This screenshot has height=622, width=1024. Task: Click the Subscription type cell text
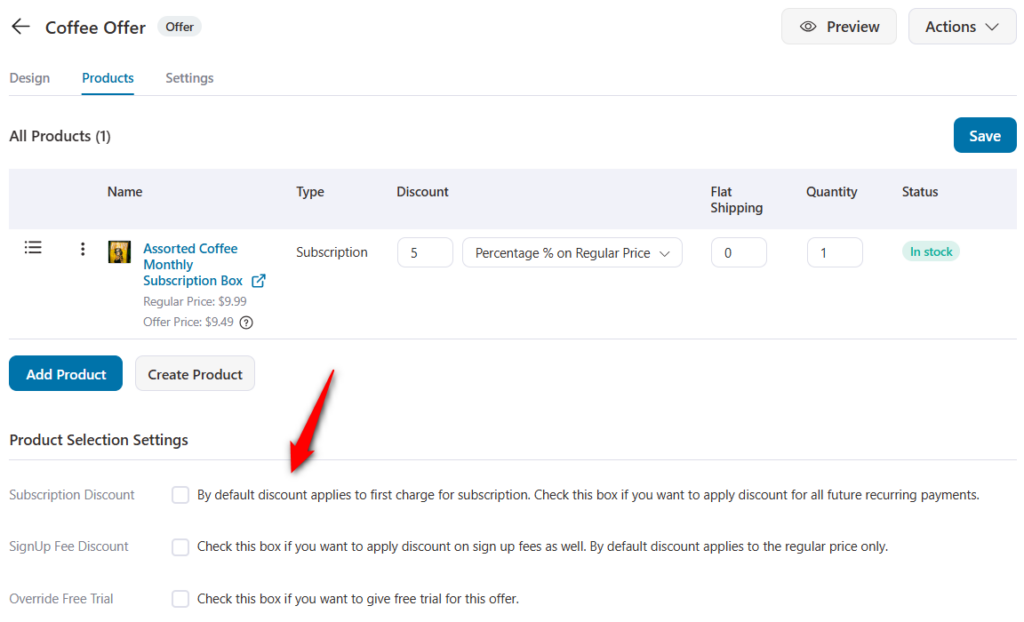coord(332,252)
